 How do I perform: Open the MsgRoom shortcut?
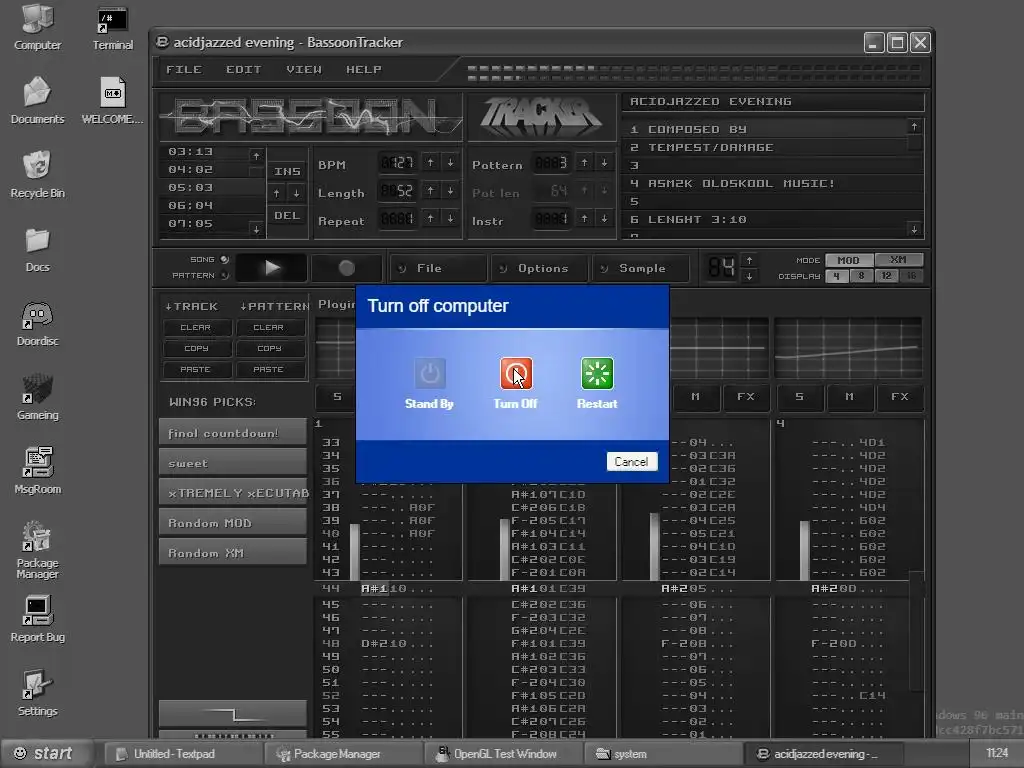click(x=37, y=471)
